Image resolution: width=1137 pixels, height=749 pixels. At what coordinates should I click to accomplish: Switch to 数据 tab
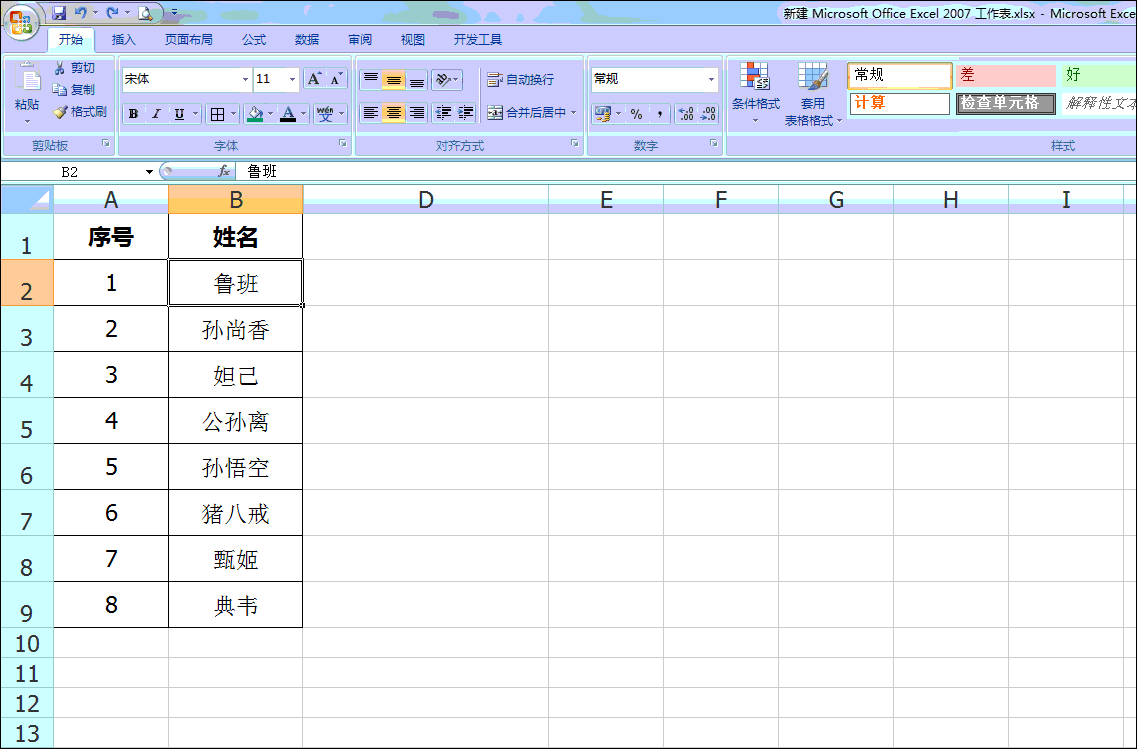tap(307, 40)
